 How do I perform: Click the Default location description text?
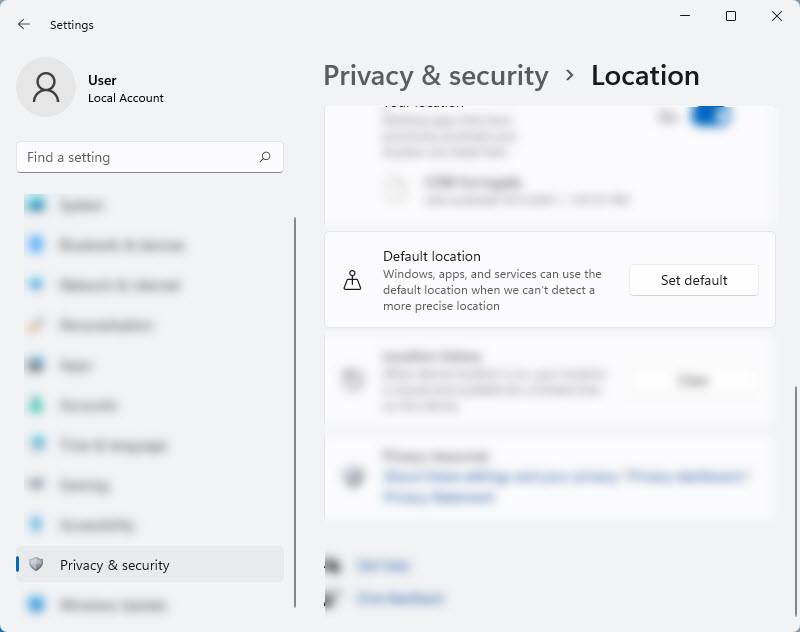click(492, 290)
